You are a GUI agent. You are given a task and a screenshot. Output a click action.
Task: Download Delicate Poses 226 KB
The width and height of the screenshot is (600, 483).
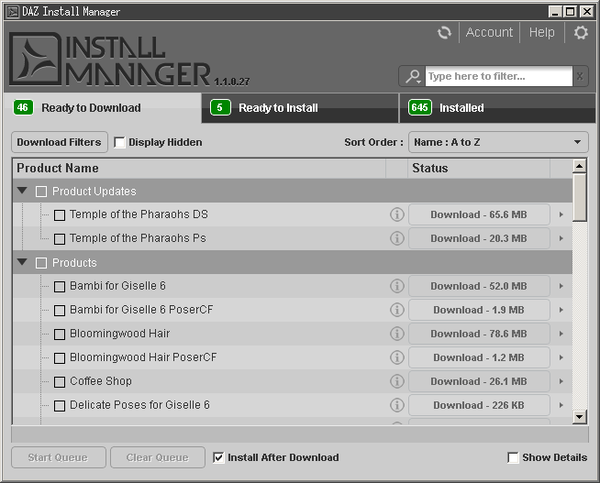click(x=479, y=405)
